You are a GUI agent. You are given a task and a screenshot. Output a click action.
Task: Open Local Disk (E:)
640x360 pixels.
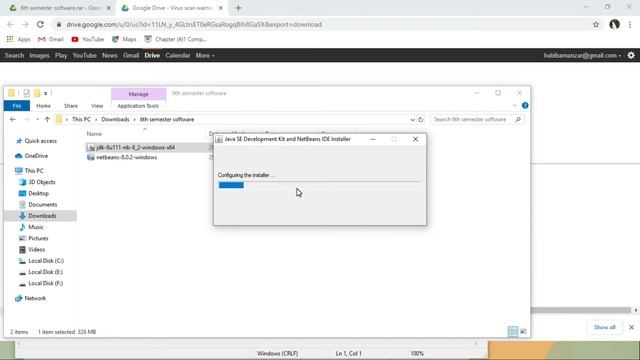(45, 272)
